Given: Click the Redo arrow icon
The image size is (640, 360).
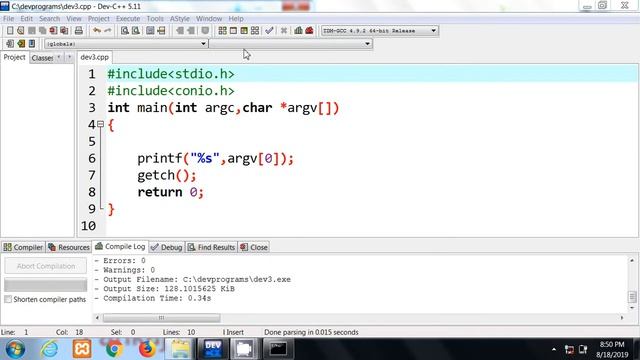Looking at the screenshot, I should (x=108, y=31).
